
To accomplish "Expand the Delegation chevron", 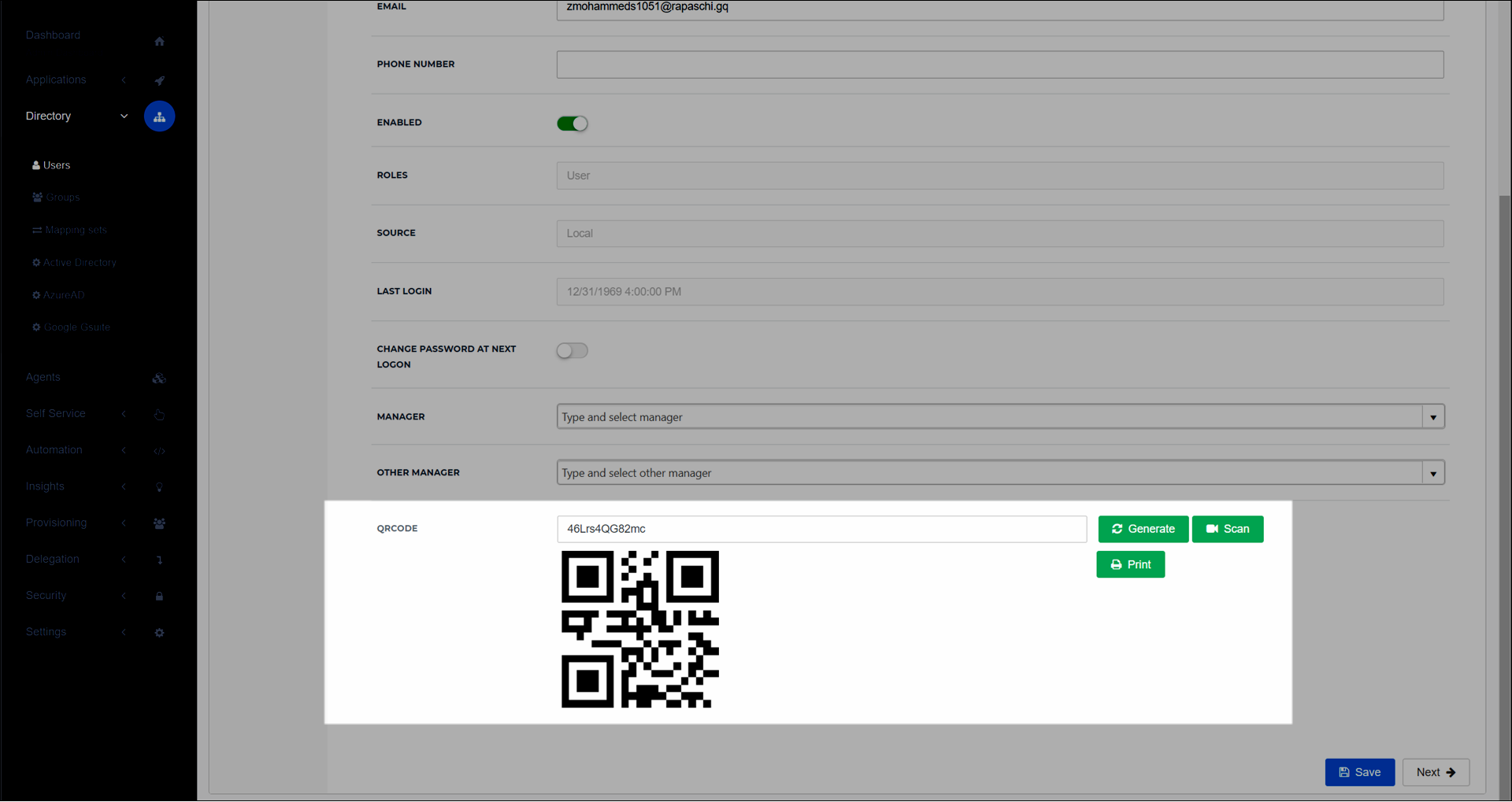I will click(124, 560).
